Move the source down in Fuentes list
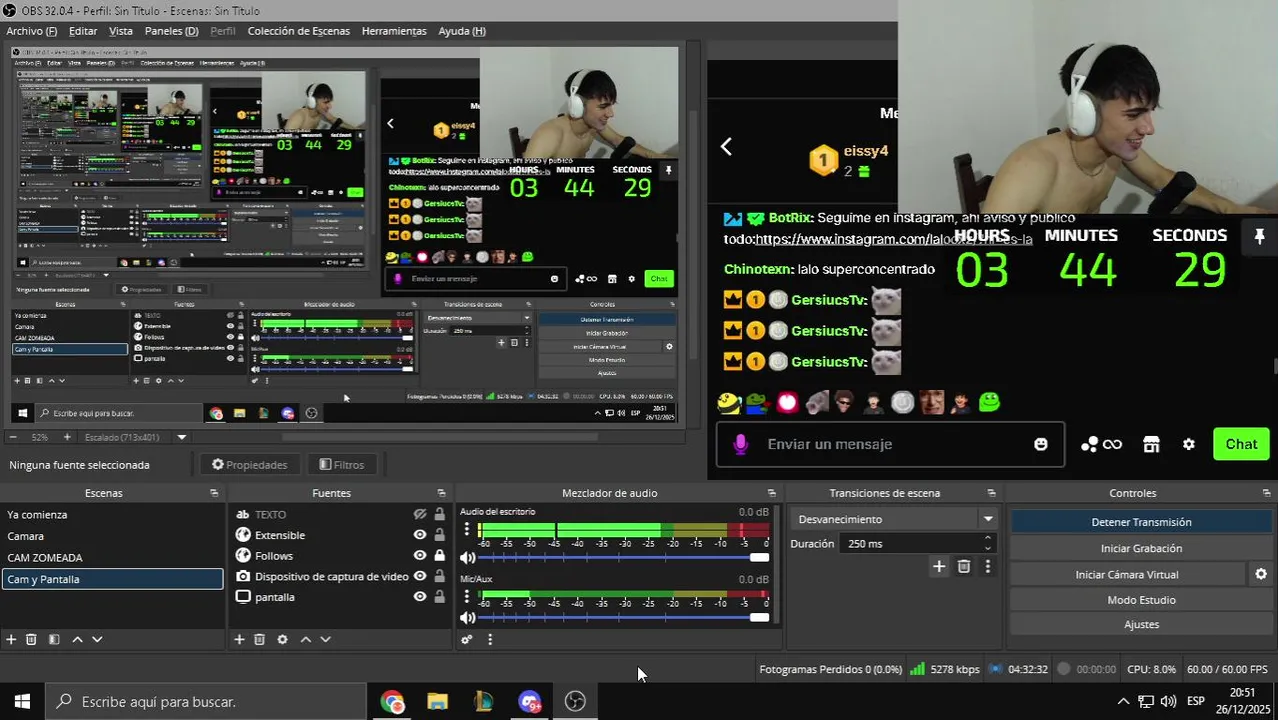This screenshot has width=1278, height=720. [325, 639]
